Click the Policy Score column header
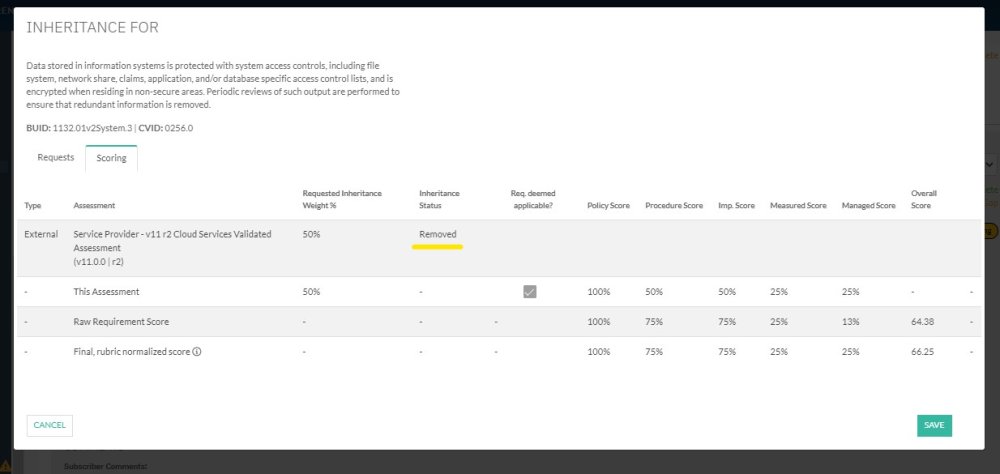 (x=608, y=206)
